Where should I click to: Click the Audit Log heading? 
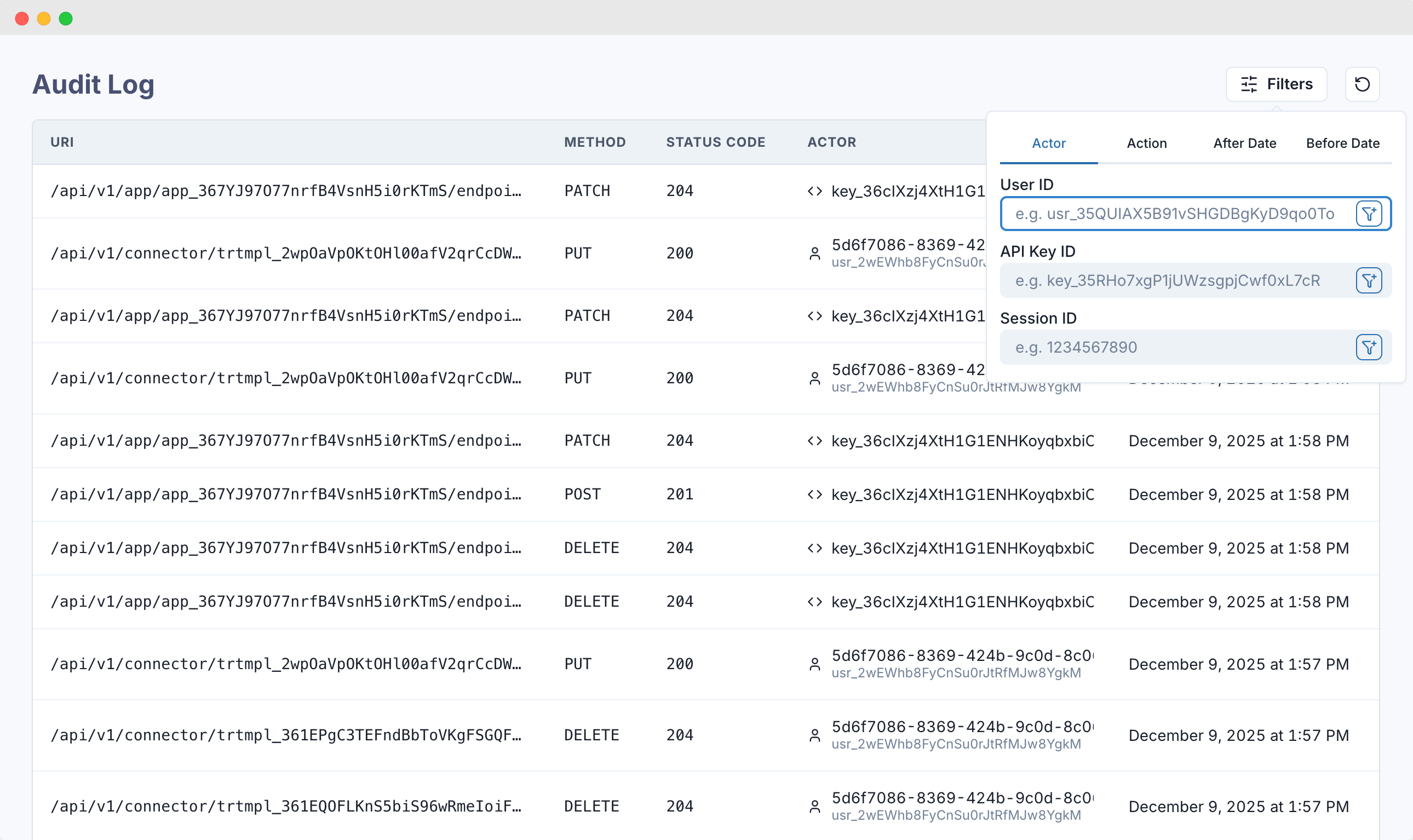coord(93,84)
